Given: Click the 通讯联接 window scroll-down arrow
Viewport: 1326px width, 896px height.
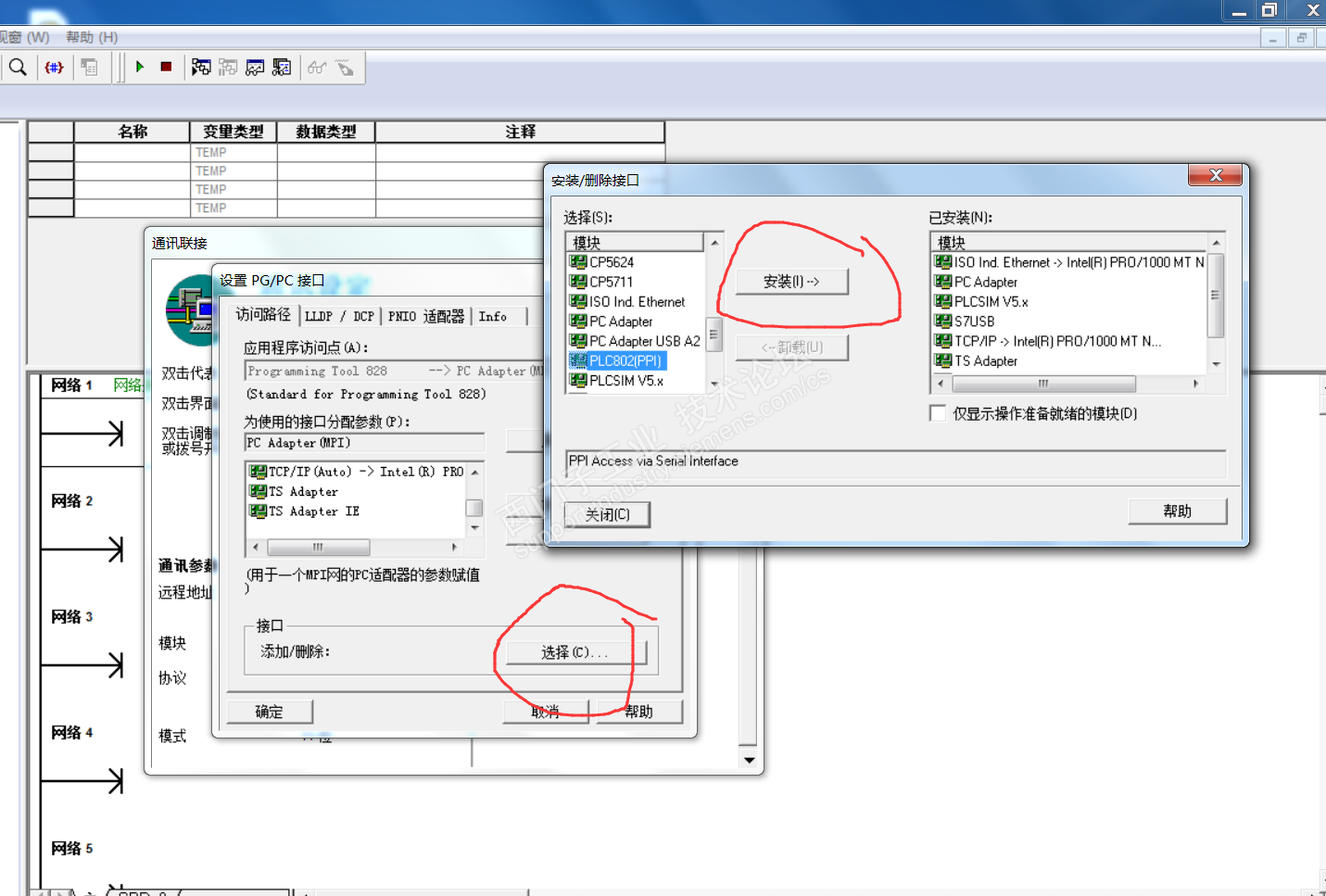Looking at the screenshot, I should (x=749, y=760).
